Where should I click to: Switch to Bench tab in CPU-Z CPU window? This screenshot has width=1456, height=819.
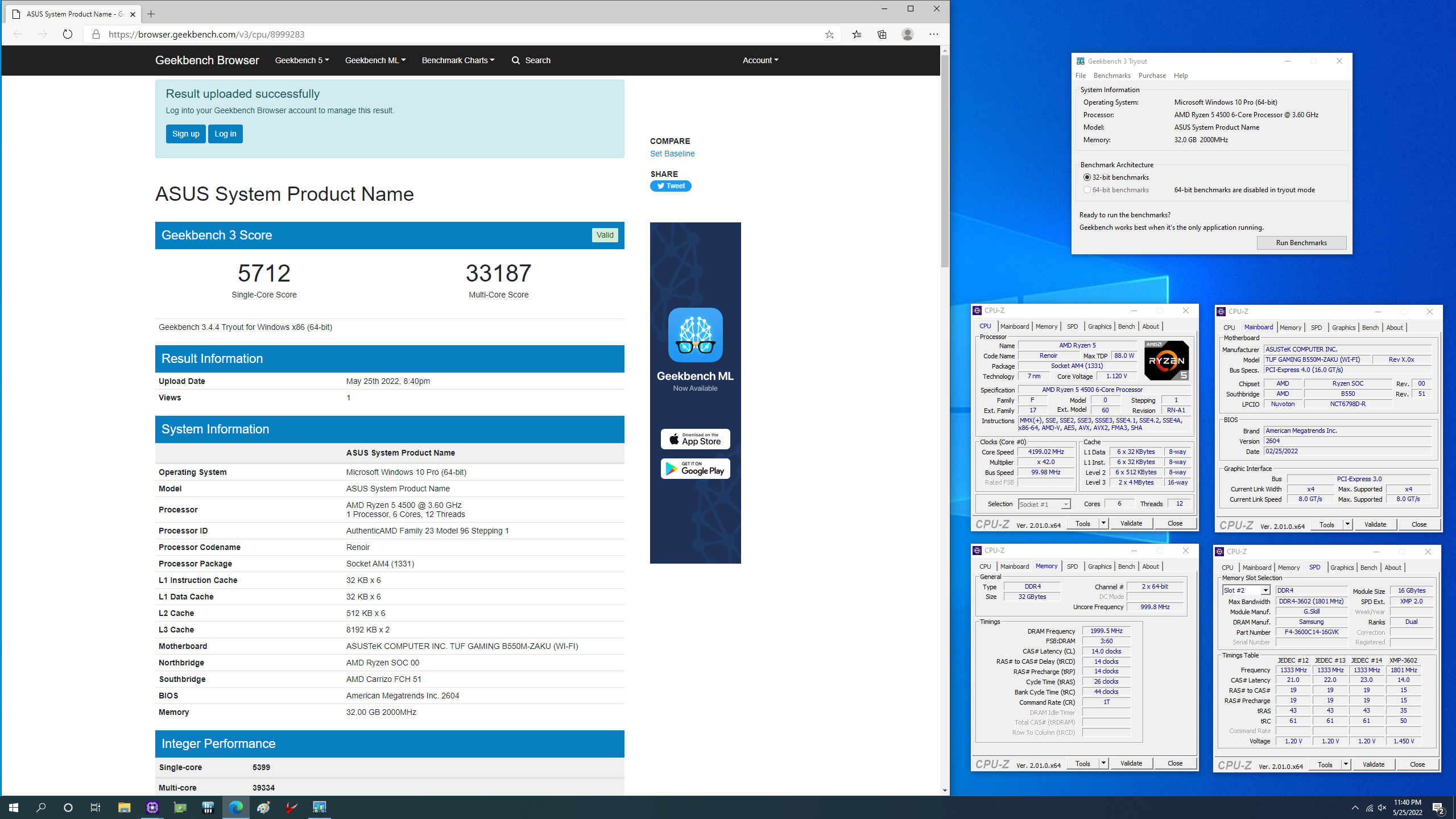click(x=1126, y=326)
